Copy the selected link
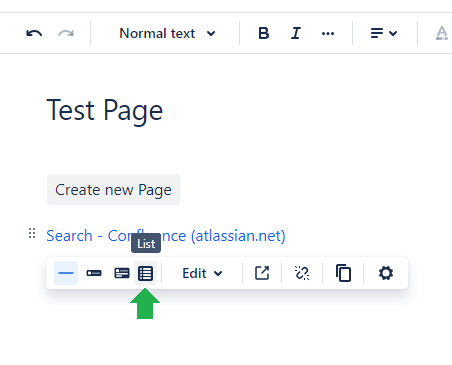 point(343,273)
